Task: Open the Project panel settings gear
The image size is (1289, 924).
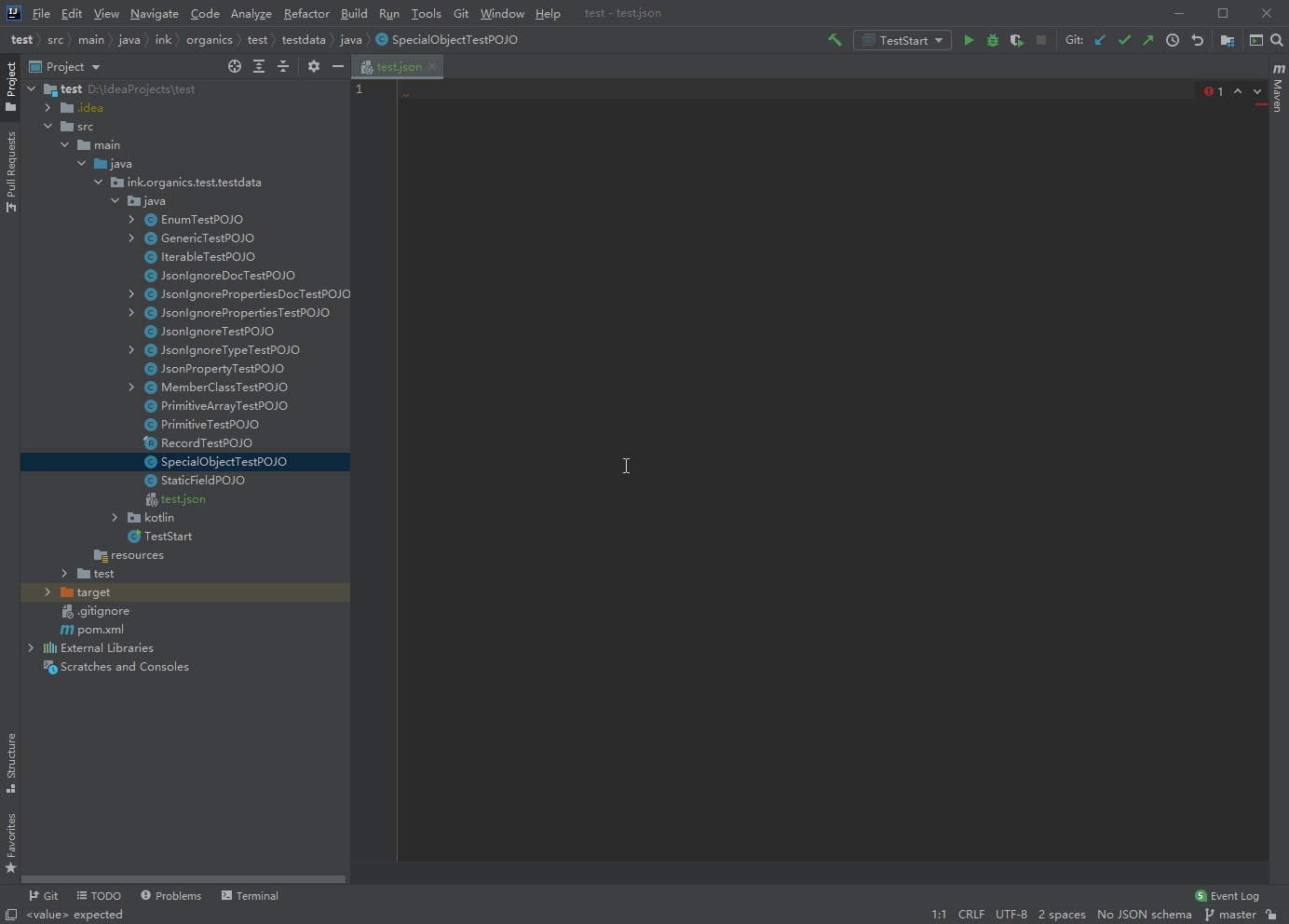Action: [314, 66]
